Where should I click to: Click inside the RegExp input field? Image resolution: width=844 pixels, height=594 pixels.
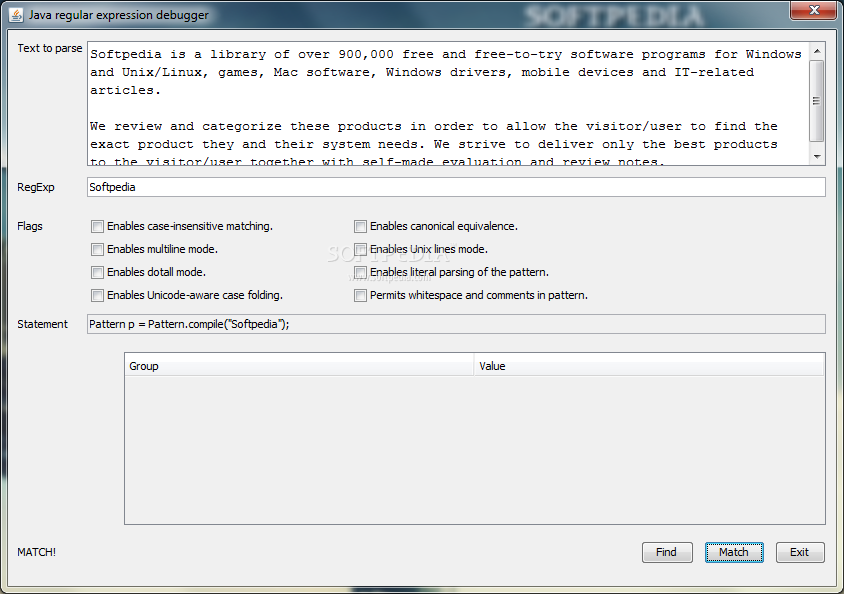tap(456, 187)
